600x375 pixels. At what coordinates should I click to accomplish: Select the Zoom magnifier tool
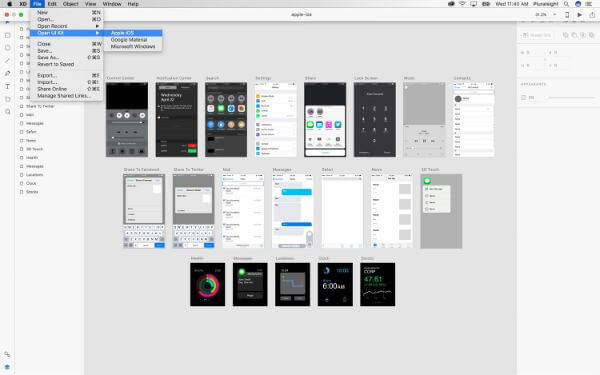(x=7, y=112)
